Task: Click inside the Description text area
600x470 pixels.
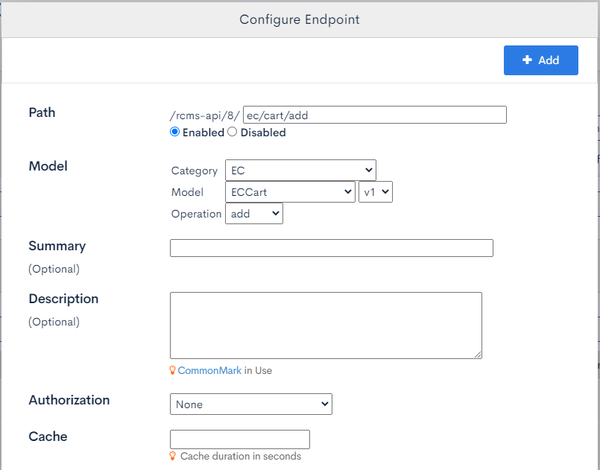Action: tap(326, 325)
